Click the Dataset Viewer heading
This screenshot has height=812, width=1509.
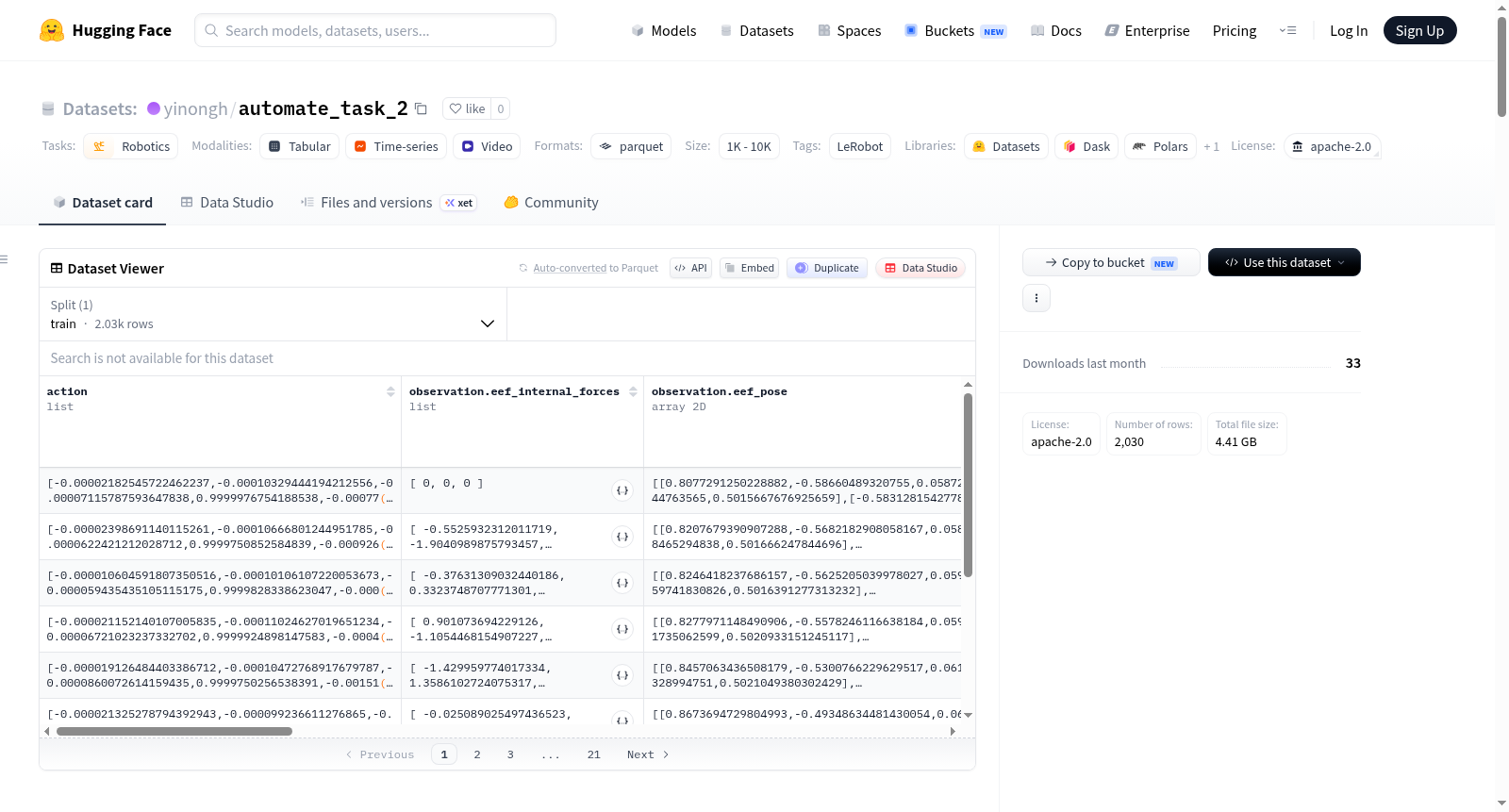(116, 269)
